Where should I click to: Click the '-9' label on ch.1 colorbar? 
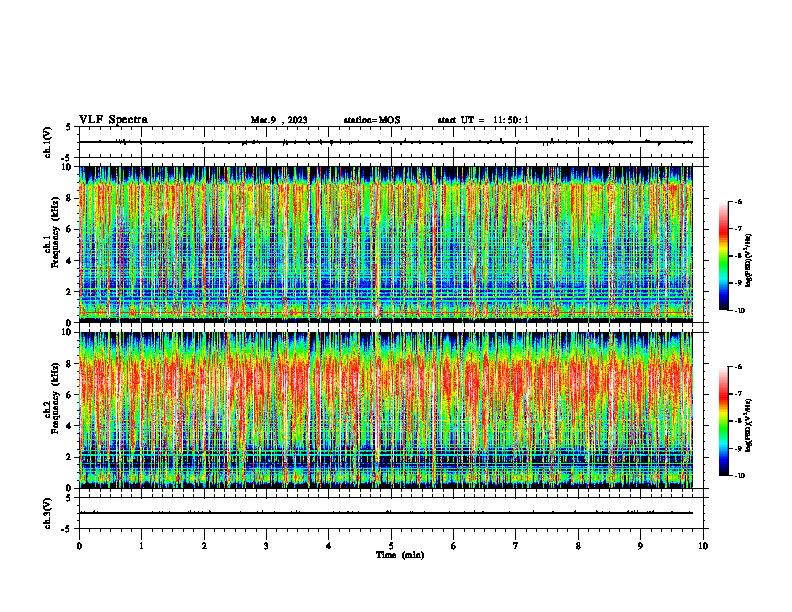pos(739,283)
